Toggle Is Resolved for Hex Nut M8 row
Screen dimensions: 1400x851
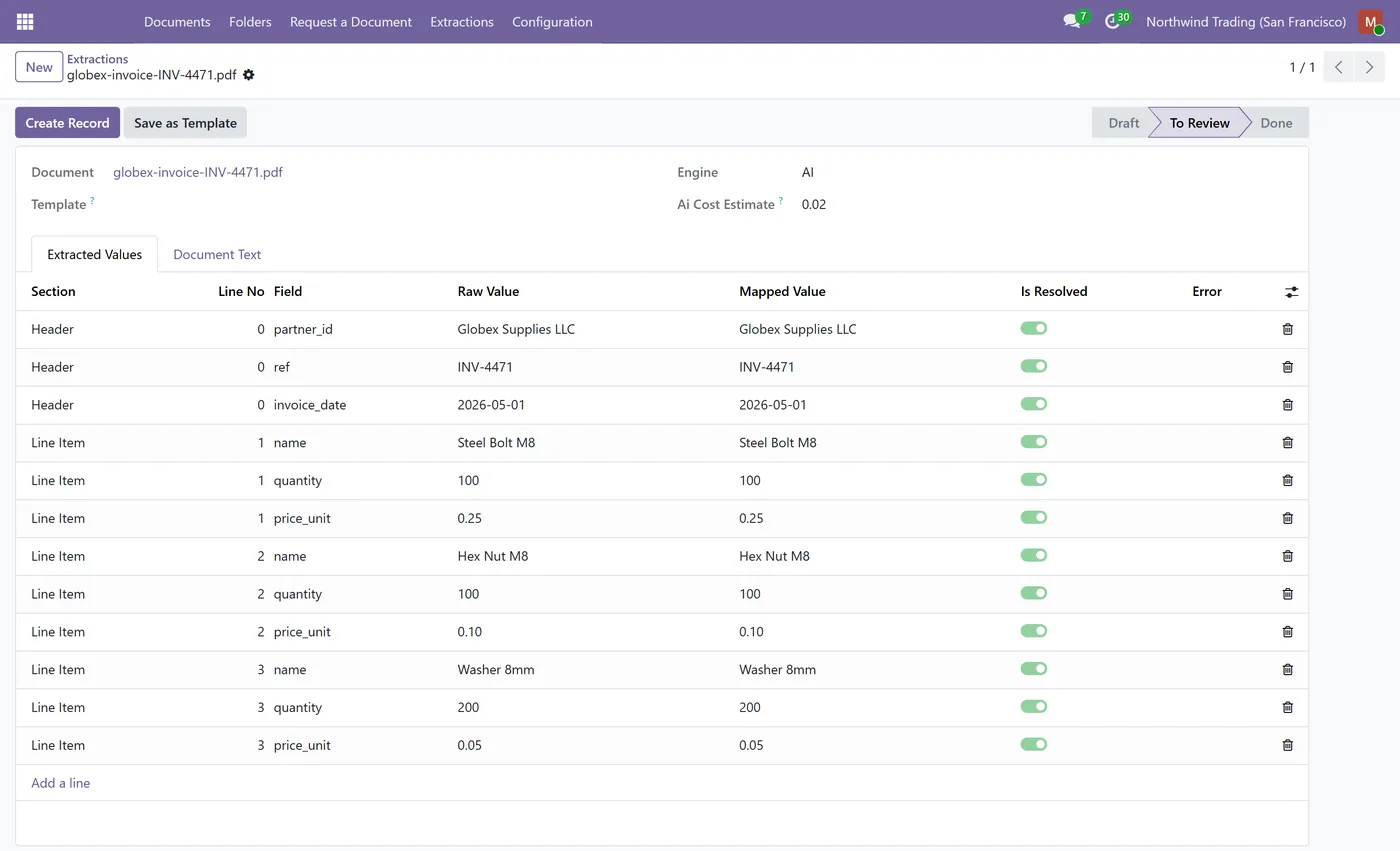(x=1034, y=555)
